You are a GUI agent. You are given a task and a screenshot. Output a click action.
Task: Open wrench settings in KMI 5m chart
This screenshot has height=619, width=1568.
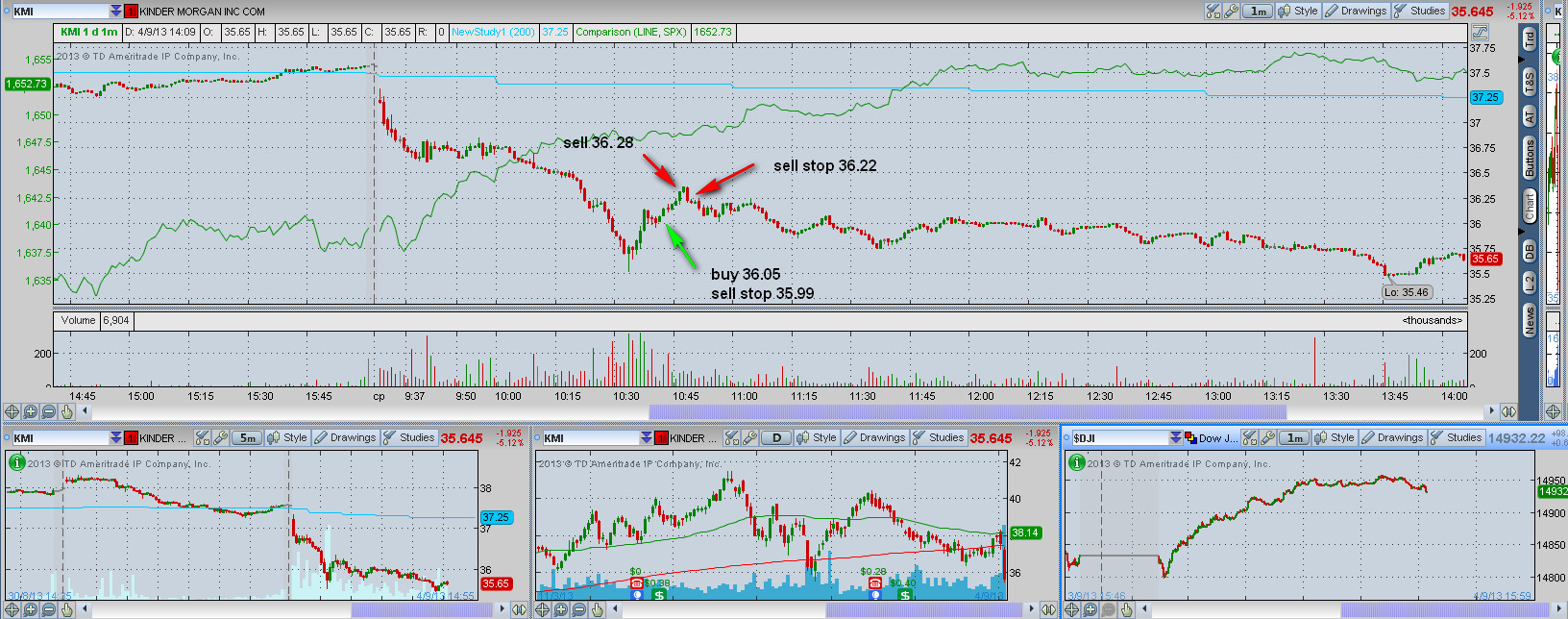[219, 437]
